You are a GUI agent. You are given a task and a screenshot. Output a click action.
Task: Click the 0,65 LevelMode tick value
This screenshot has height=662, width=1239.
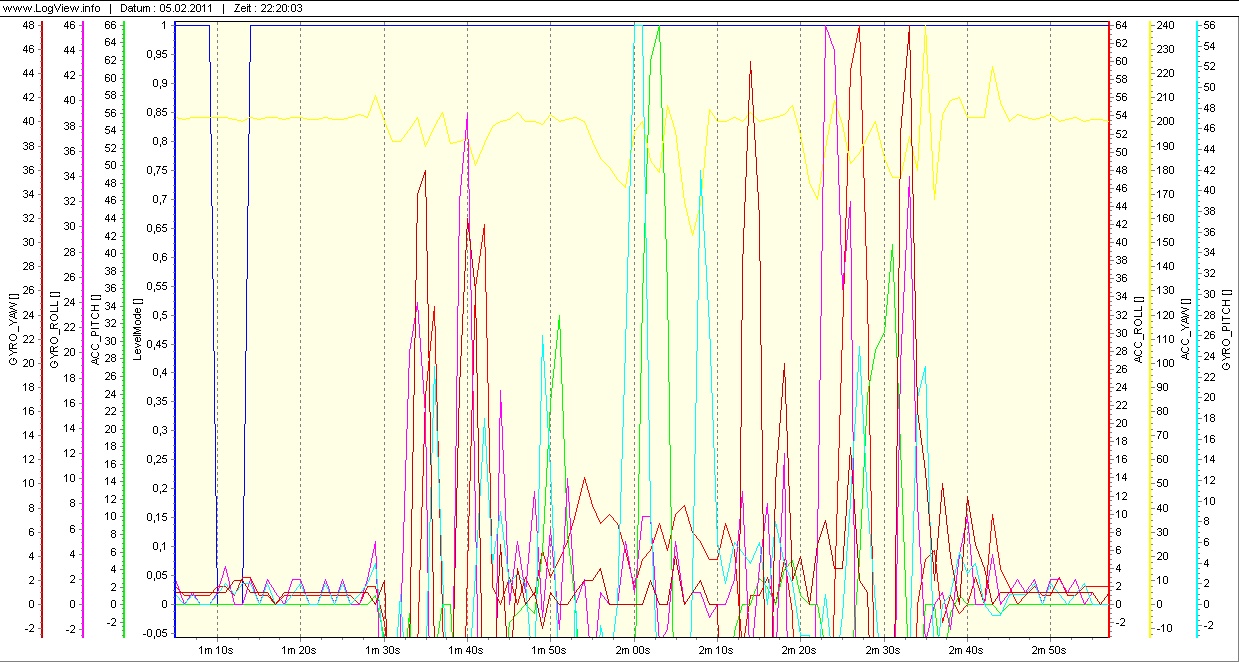159,228
